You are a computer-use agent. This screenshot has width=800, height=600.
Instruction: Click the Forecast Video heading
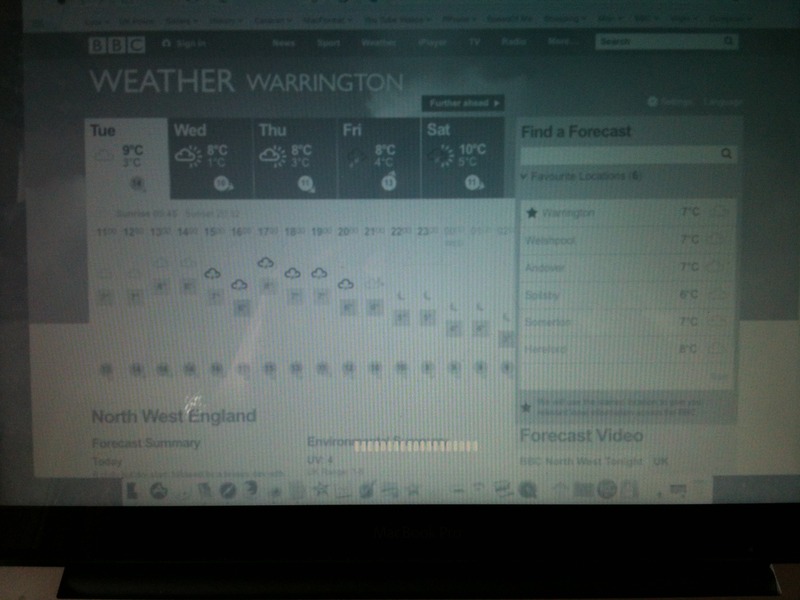tap(581, 436)
